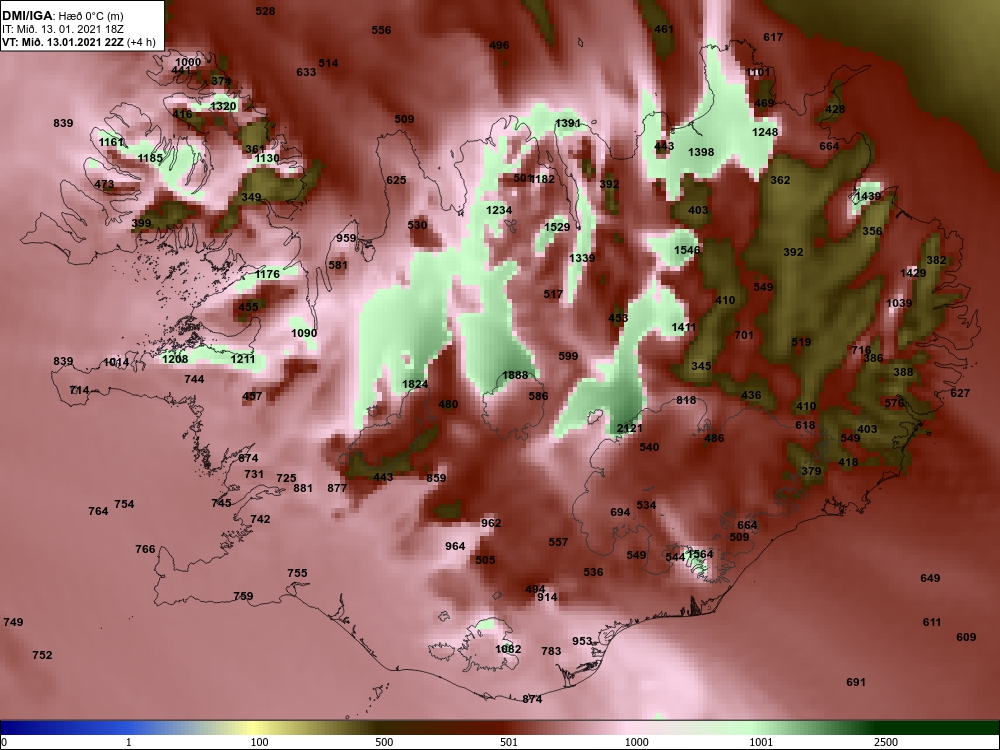The height and width of the screenshot is (750, 1000).
Task: Click the map value 701
Action: pos(744,335)
